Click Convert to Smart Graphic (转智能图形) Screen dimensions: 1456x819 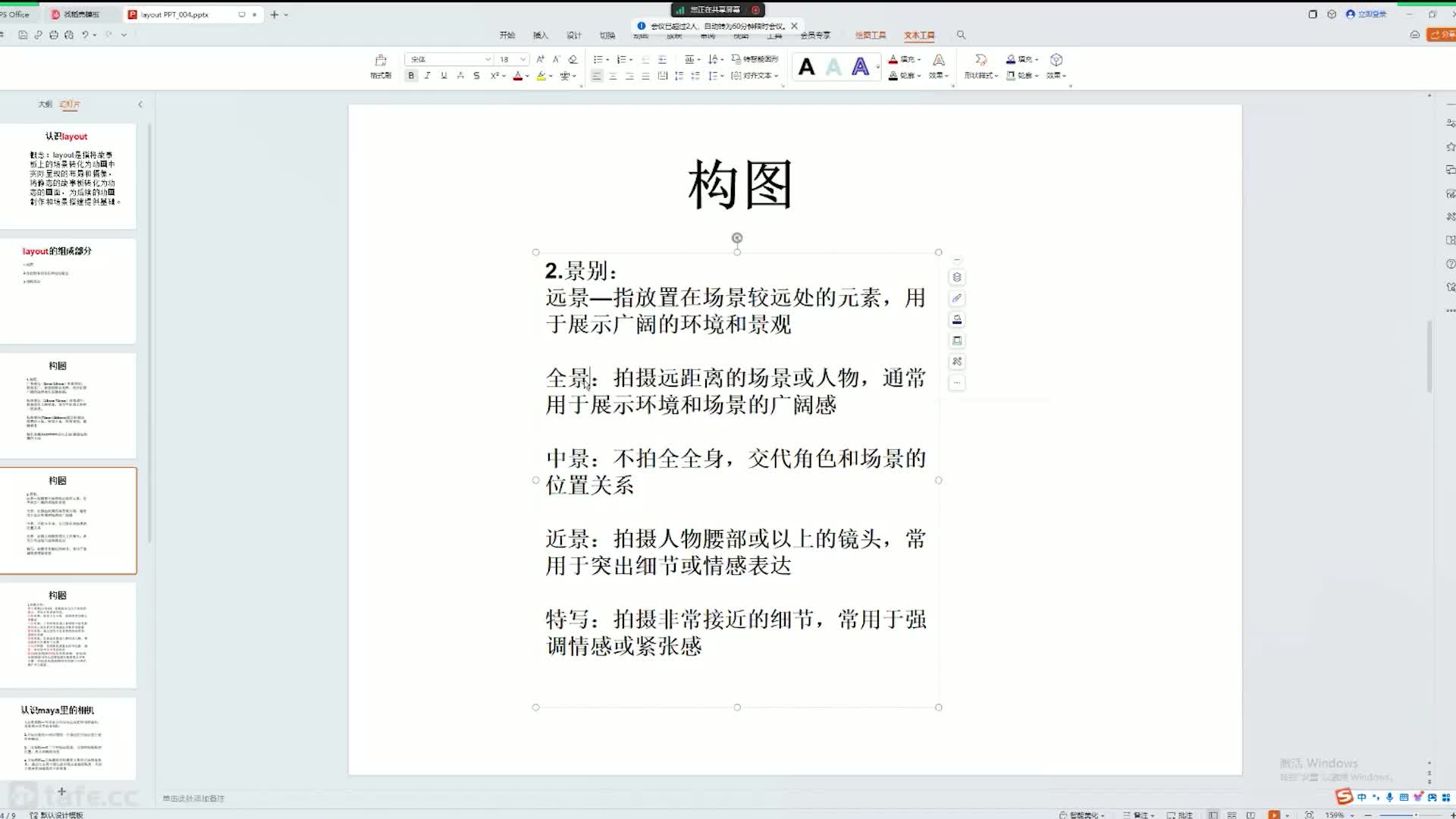click(755, 59)
